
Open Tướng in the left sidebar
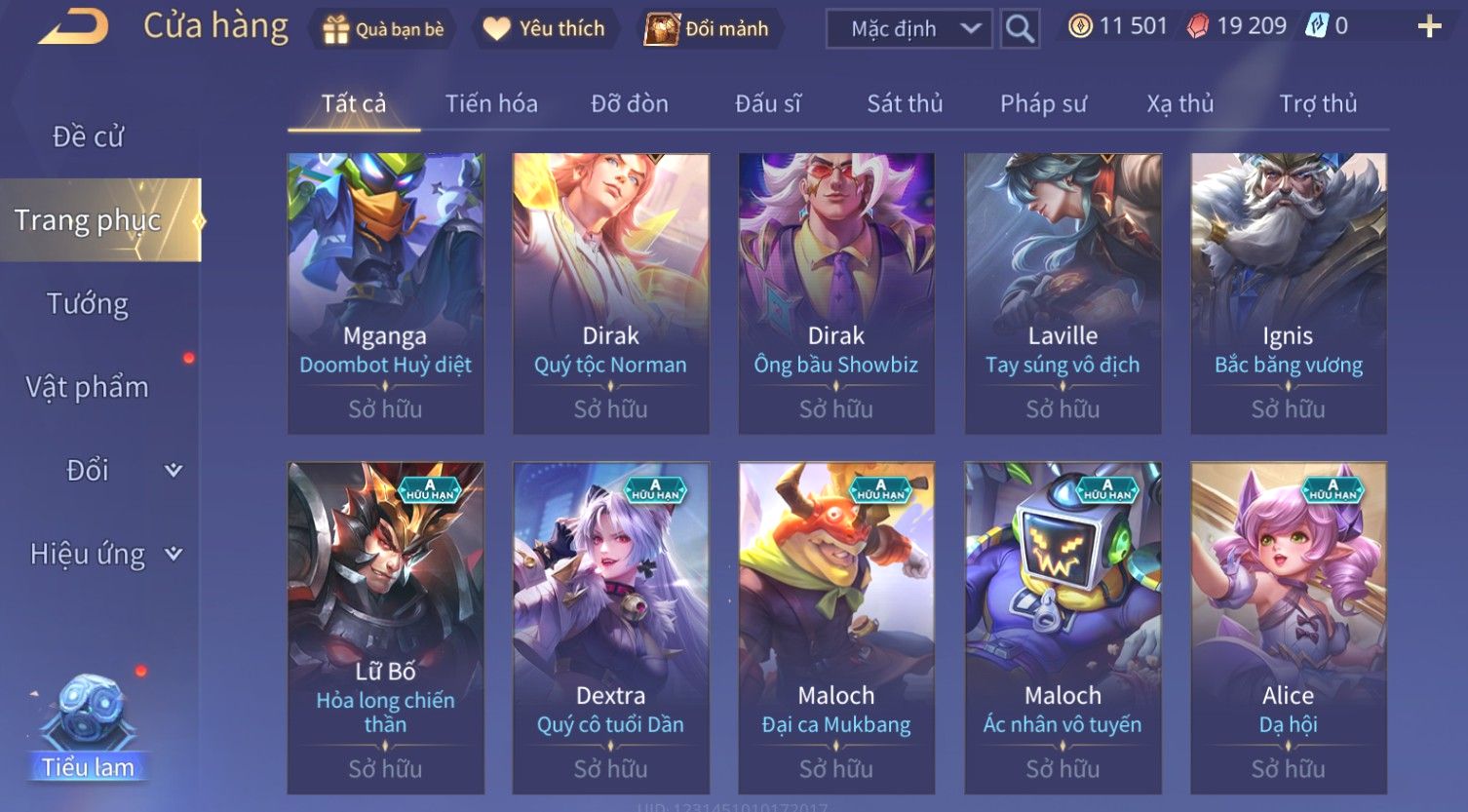[88, 304]
